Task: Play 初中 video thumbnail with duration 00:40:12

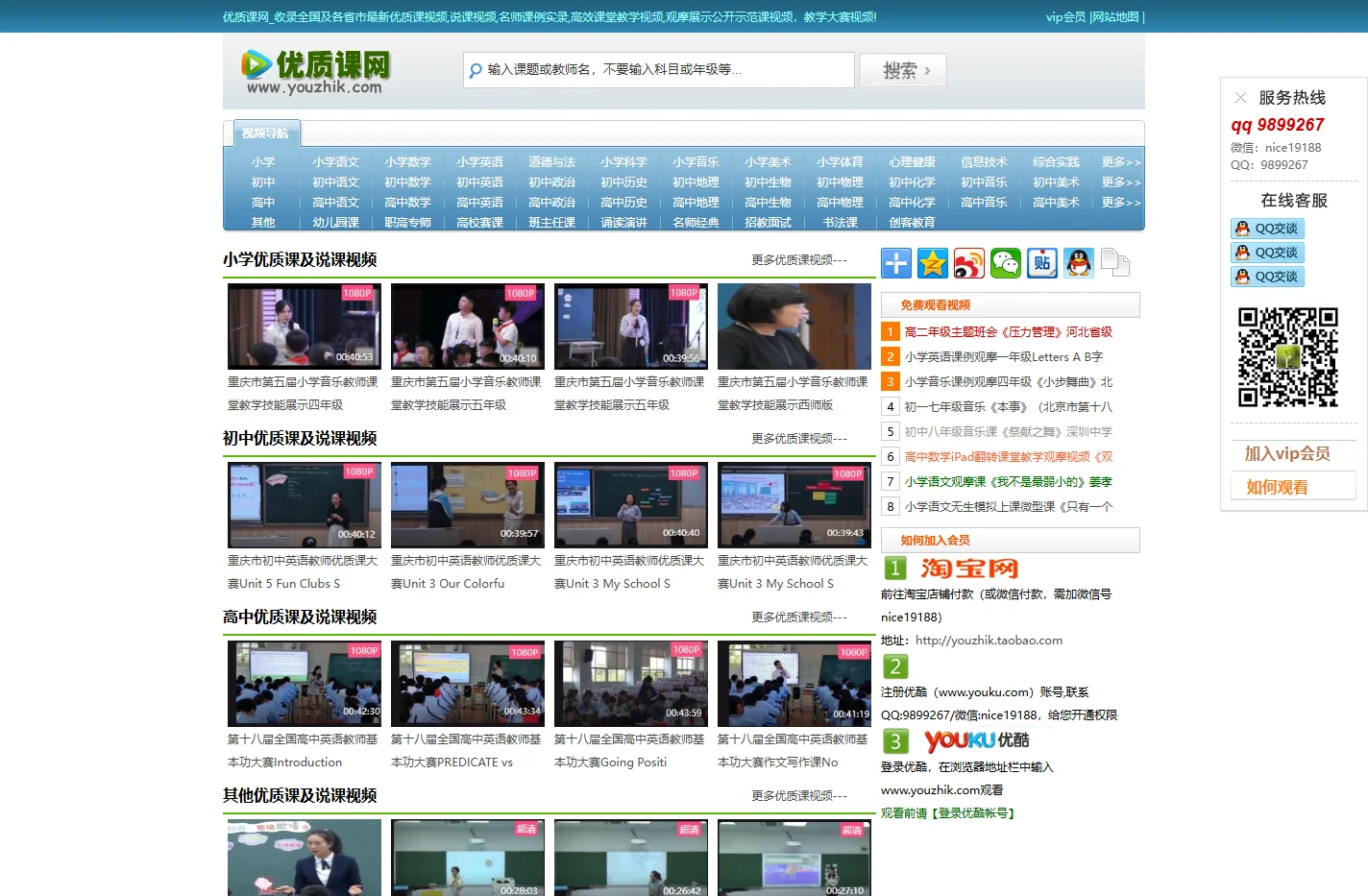Action: tap(305, 505)
